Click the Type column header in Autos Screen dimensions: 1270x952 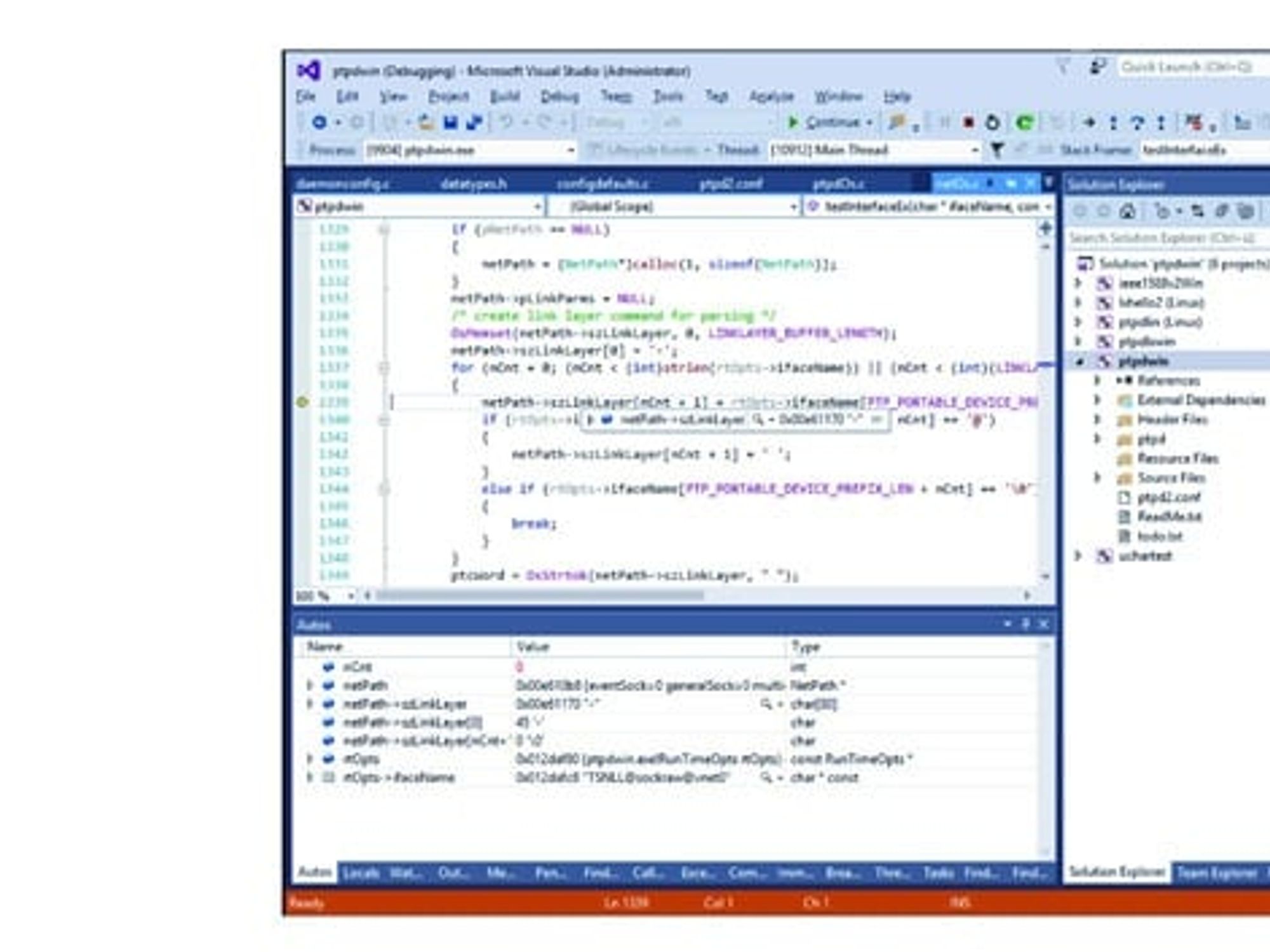coord(913,647)
